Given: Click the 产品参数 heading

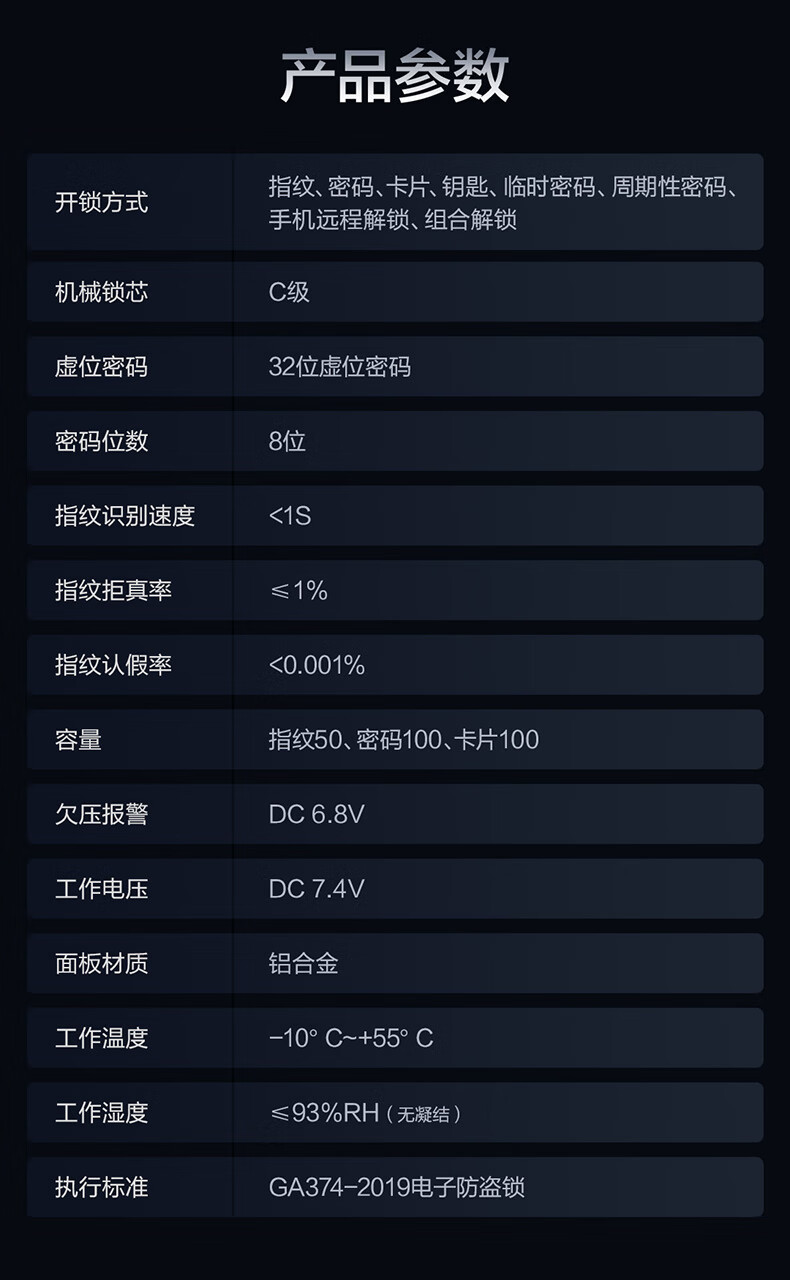Looking at the screenshot, I should pyautogui.click(x=395, y=77).
